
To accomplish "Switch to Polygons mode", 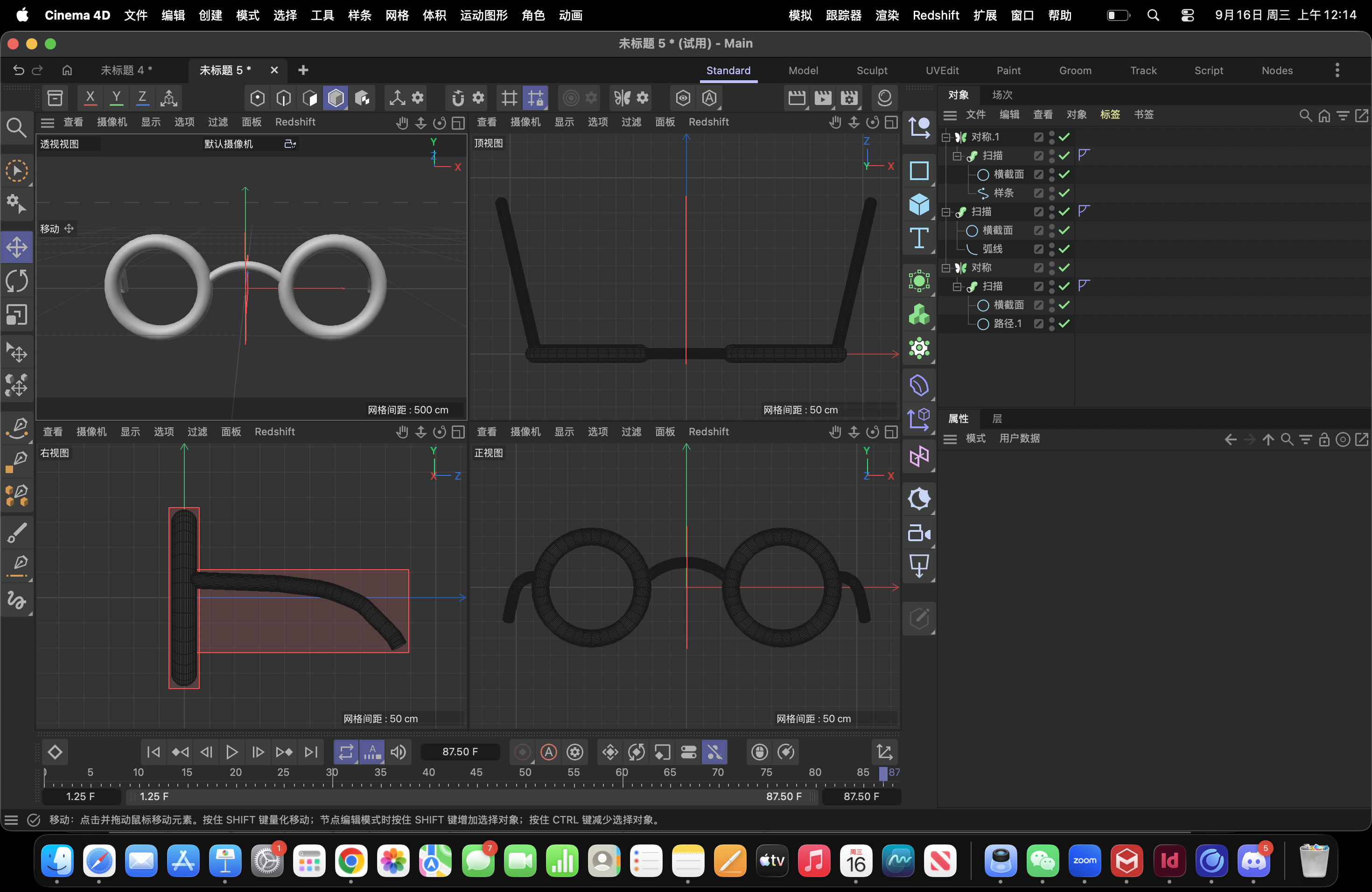I will [310, 98].
